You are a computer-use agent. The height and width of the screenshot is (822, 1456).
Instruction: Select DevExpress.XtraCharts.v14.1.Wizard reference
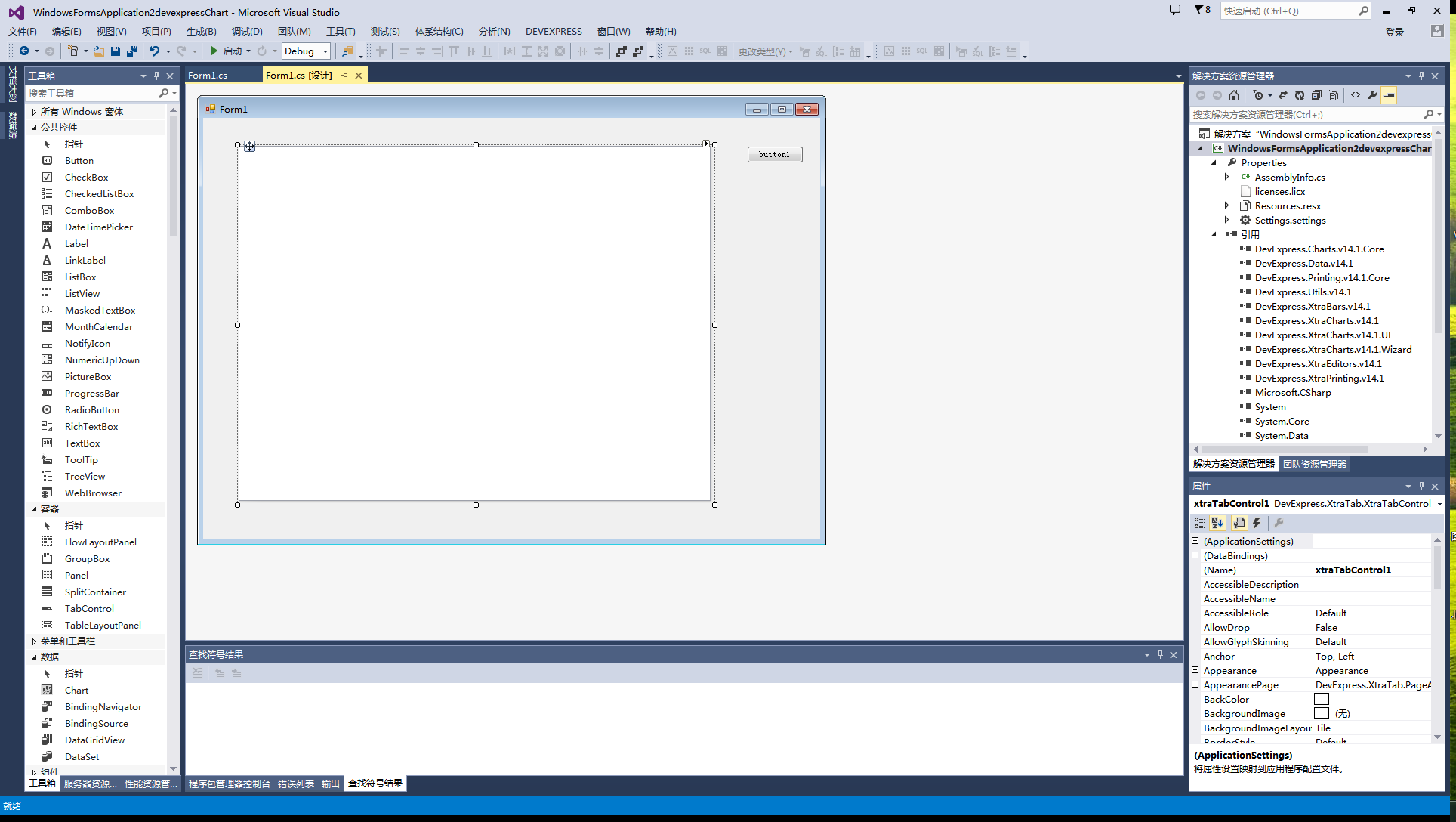[1333, 350]
